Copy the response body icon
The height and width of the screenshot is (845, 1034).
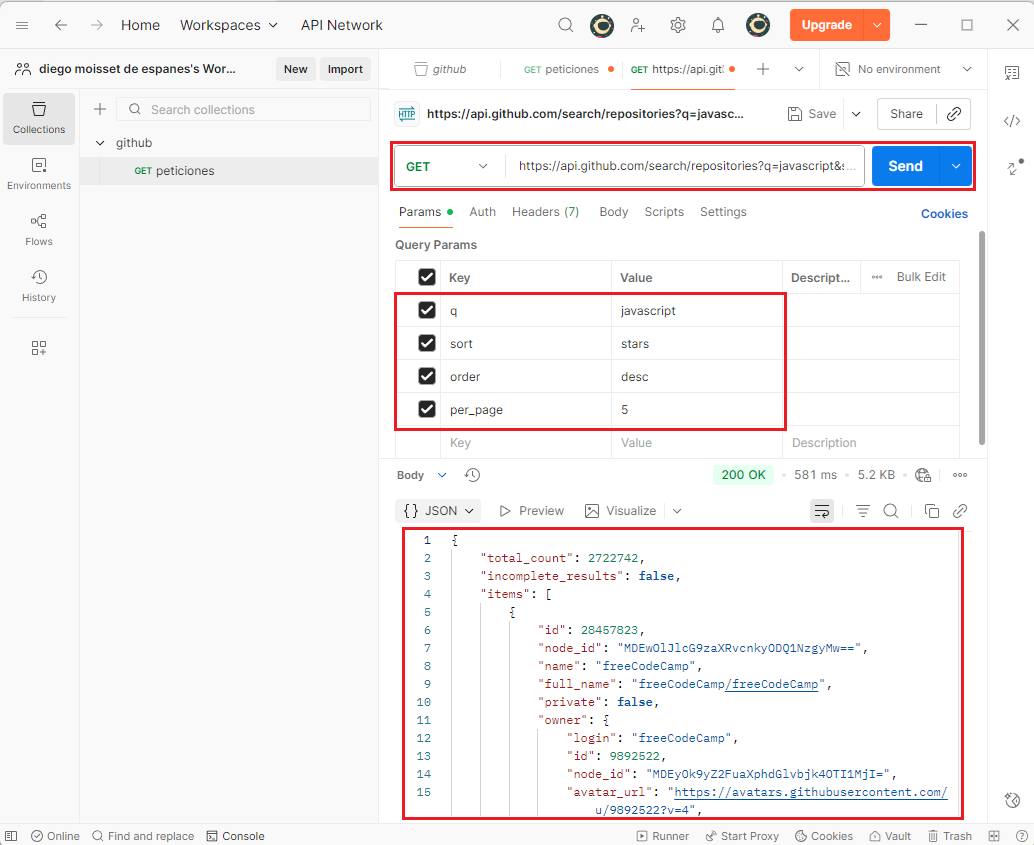(x=931, y=511)
